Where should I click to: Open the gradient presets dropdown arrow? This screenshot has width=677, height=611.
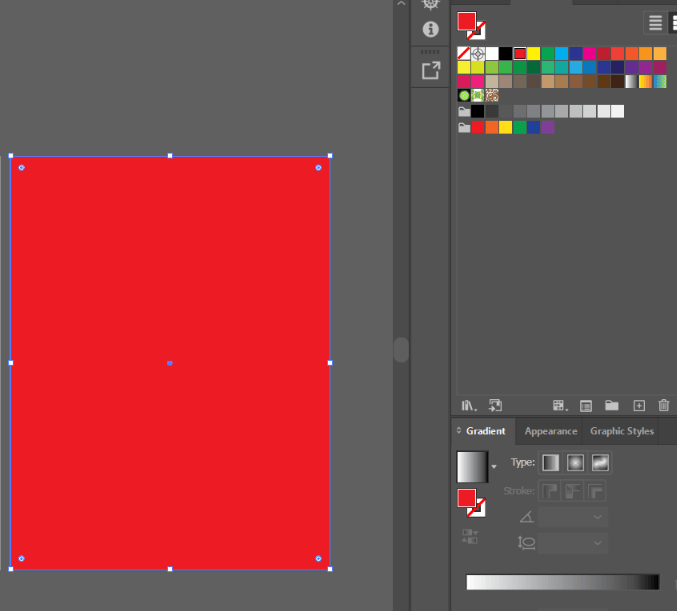(494, 467)
